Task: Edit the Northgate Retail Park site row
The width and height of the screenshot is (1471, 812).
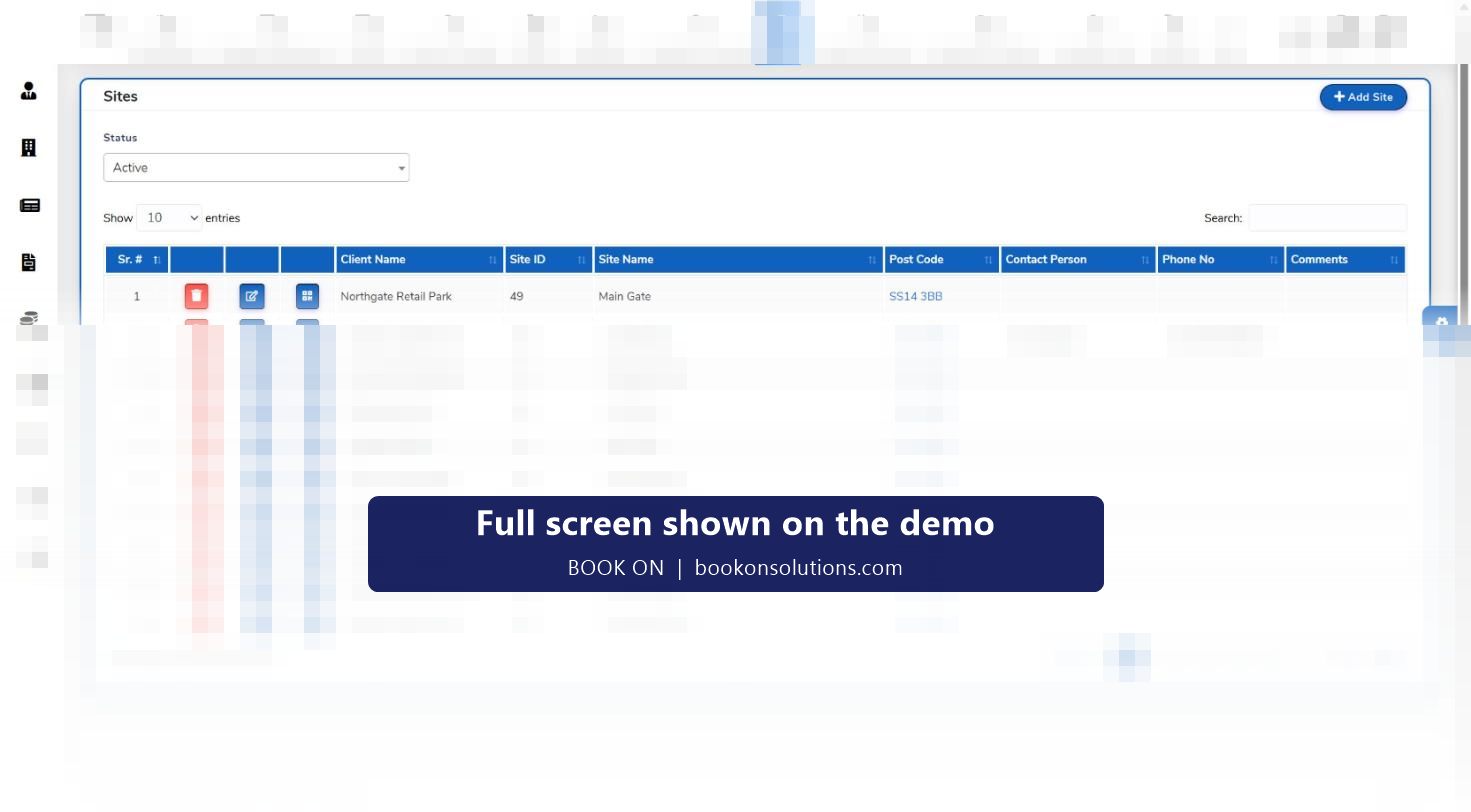Action: pos(252,296)
